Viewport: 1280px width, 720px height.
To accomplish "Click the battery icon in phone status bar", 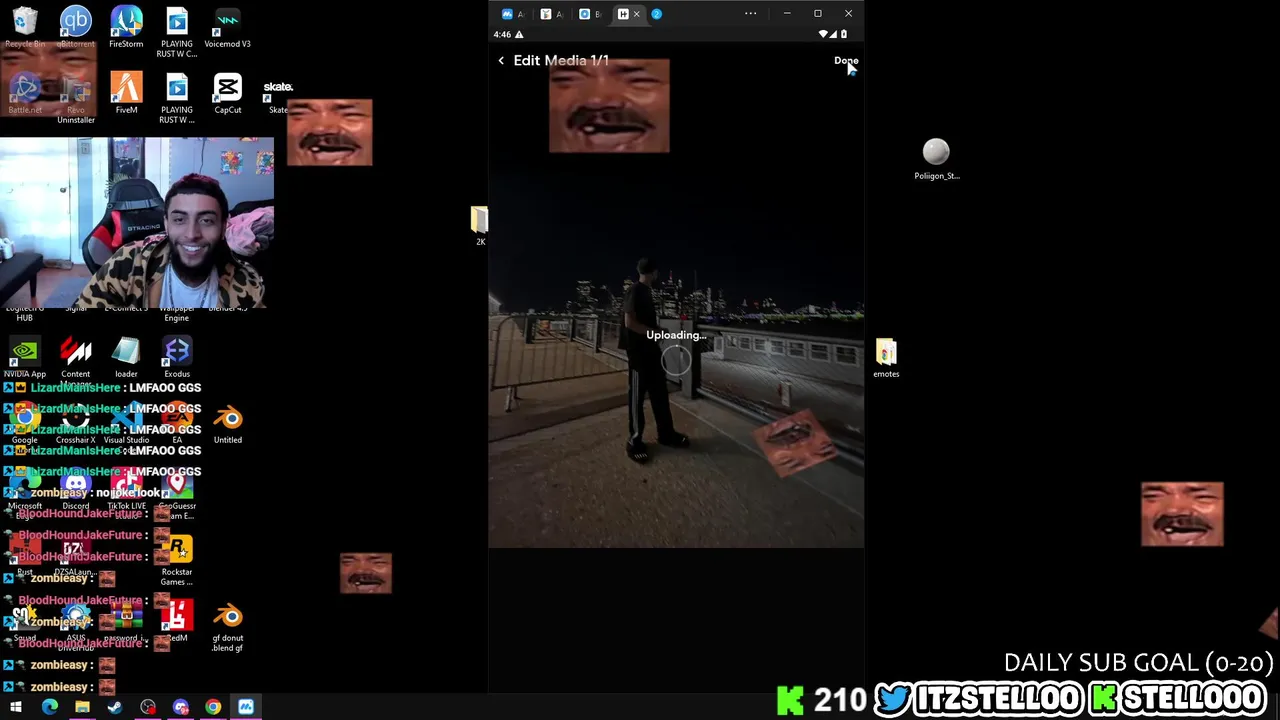I will (844, 35).
